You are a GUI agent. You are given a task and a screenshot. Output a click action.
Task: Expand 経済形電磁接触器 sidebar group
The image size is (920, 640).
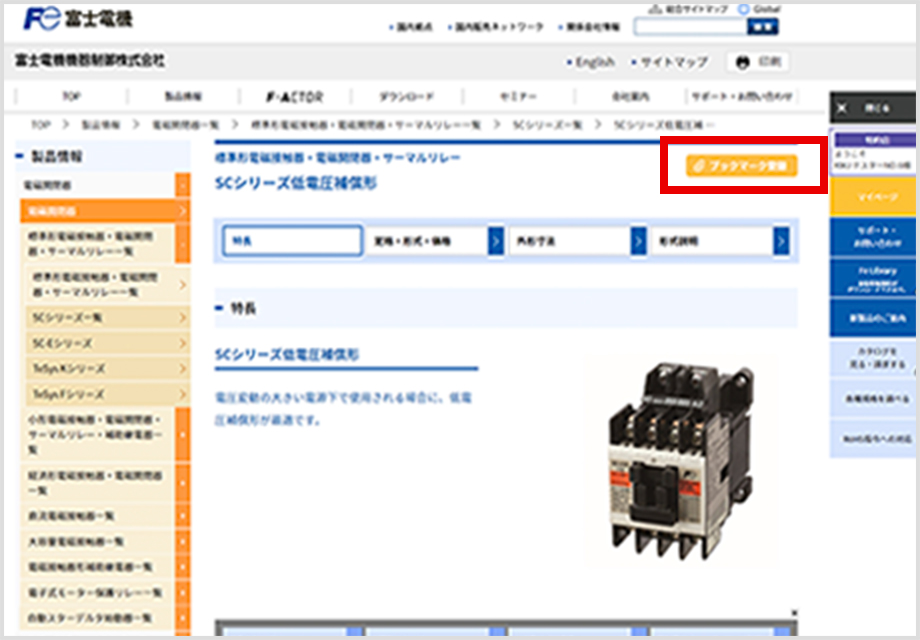(x=183, y=483)
